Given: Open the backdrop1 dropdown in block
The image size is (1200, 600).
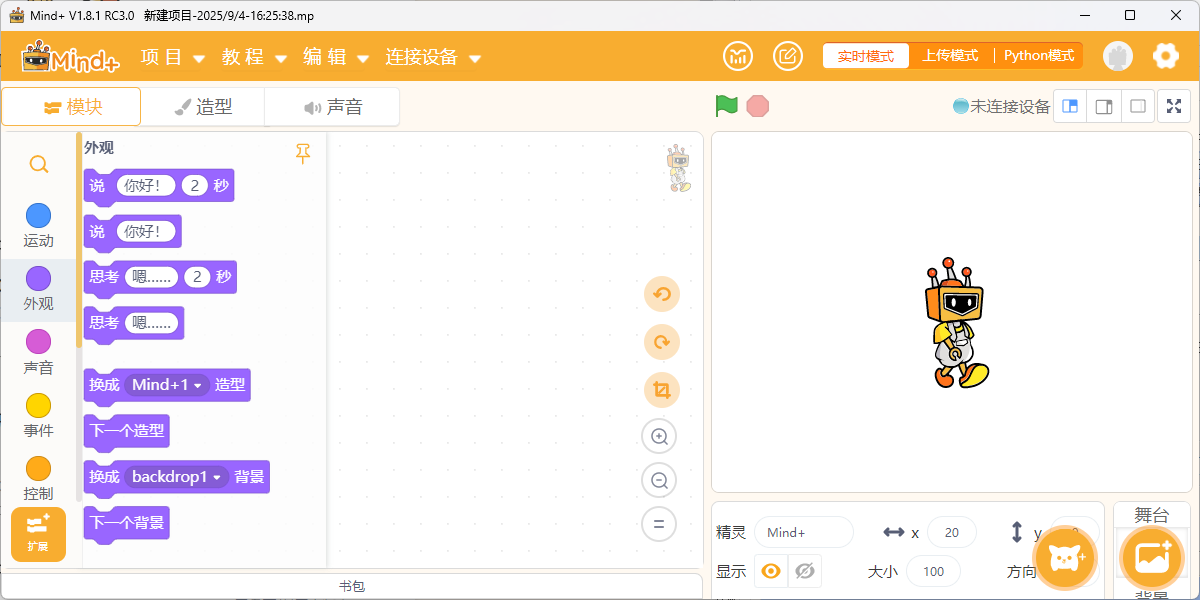Looking at the screenshot, I should pos(176,477).
